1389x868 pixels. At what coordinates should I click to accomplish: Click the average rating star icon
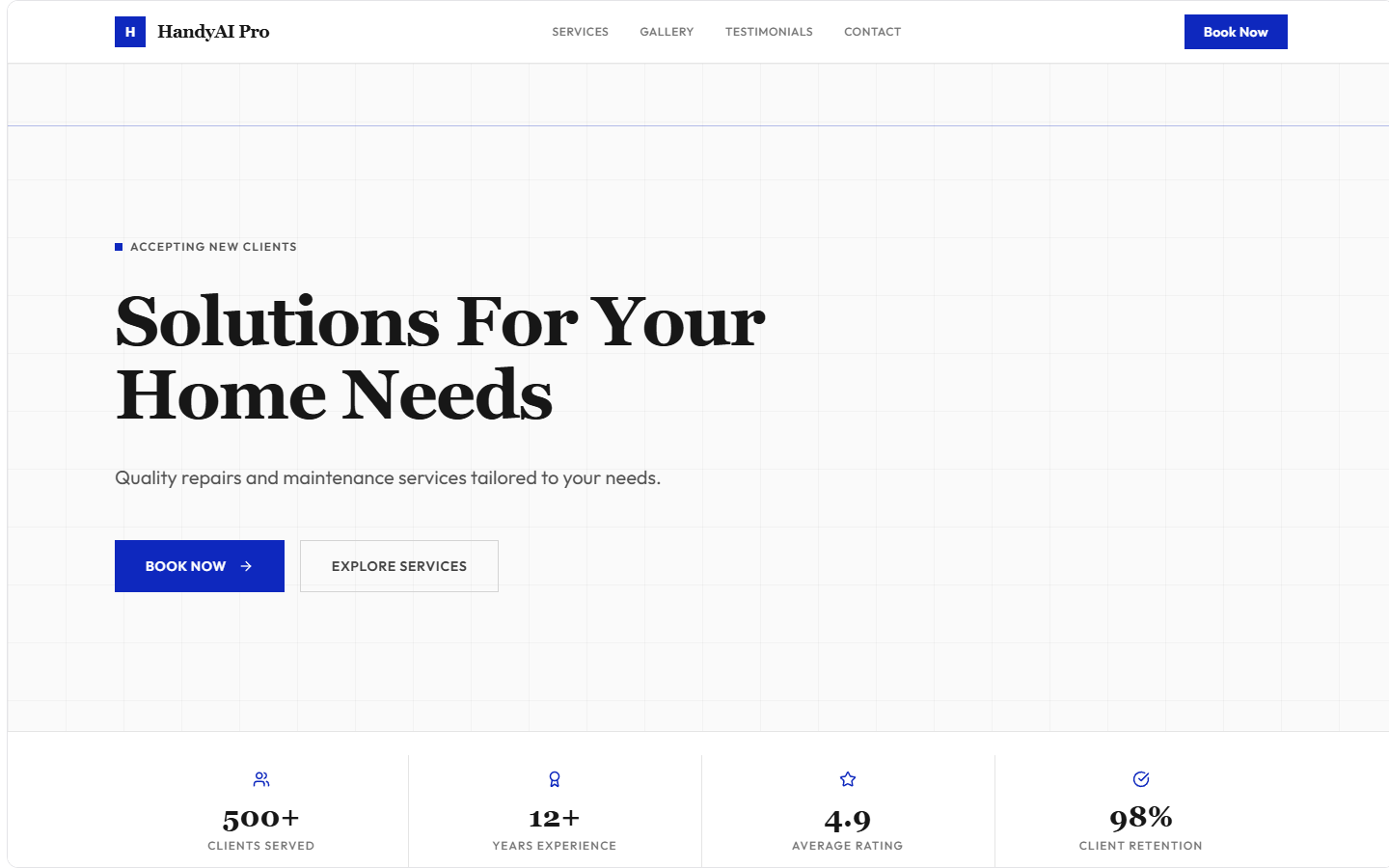pos(848,779)
